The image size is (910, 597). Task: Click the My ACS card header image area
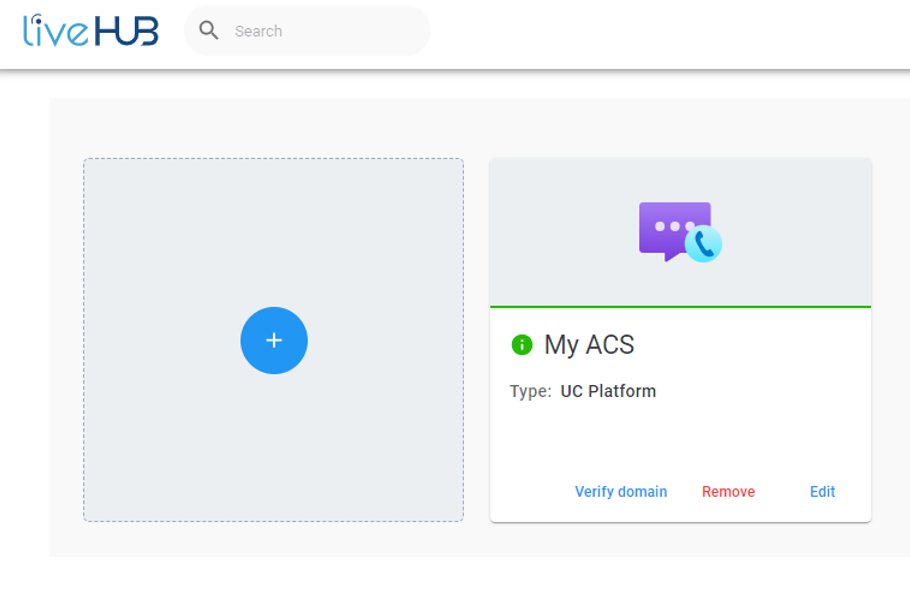click(680, 232)
